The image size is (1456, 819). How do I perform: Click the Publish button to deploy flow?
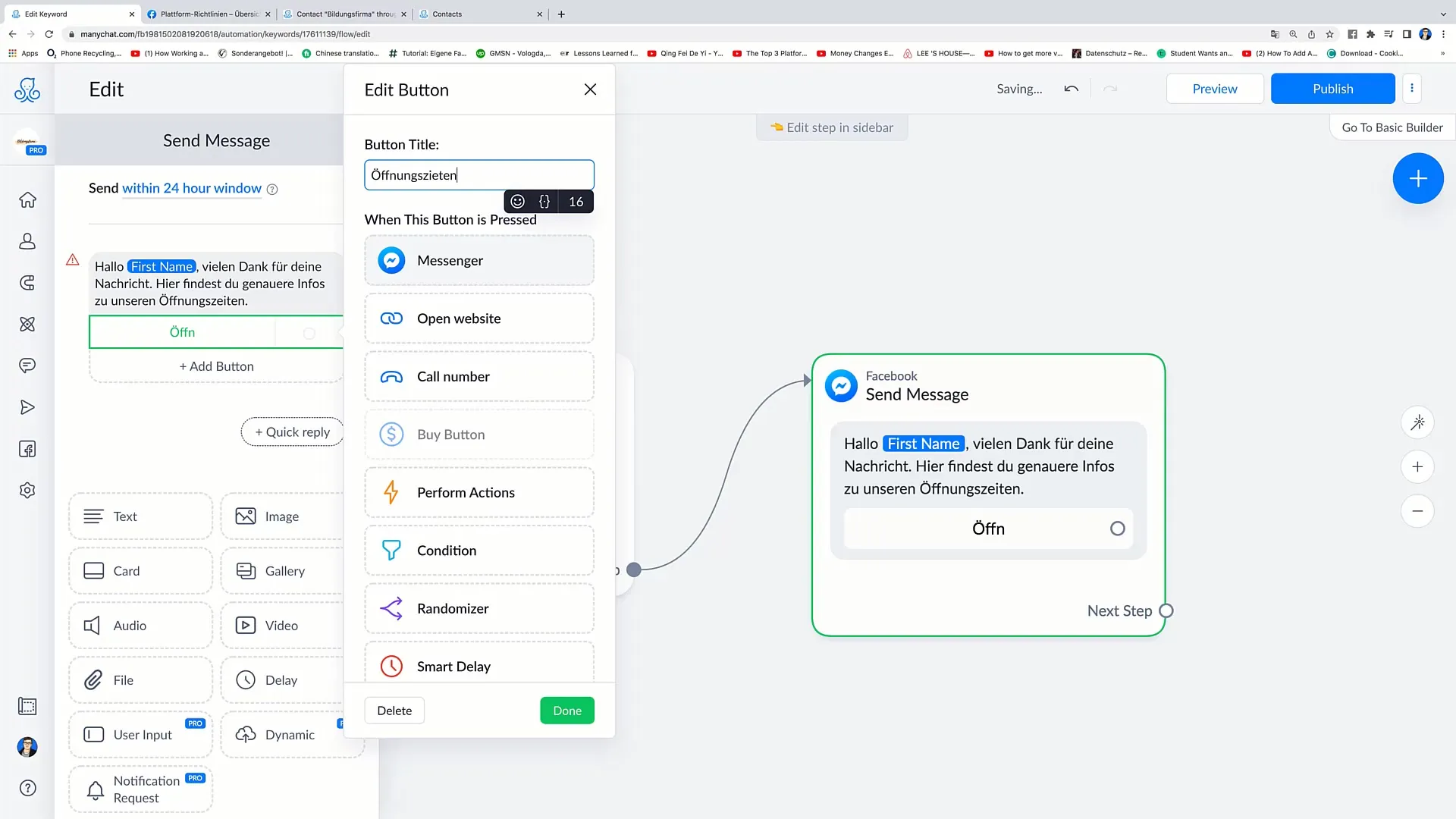tap(1333, 88)
